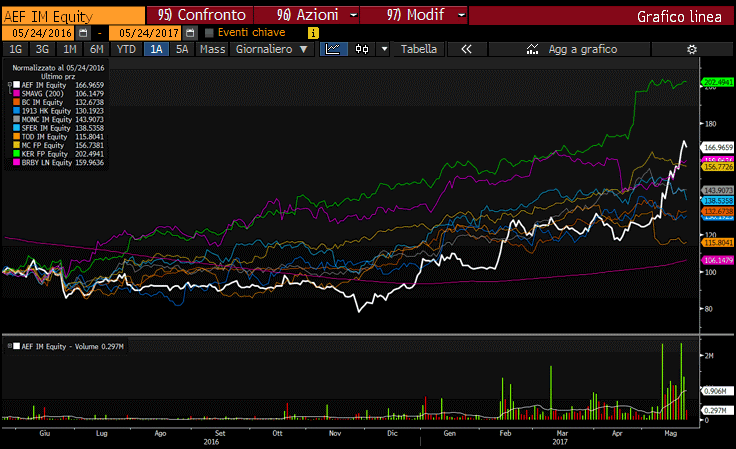The image size is (736, 449).
Task: Click the 166.9659 white price label on axis
Action: [718, 147]
